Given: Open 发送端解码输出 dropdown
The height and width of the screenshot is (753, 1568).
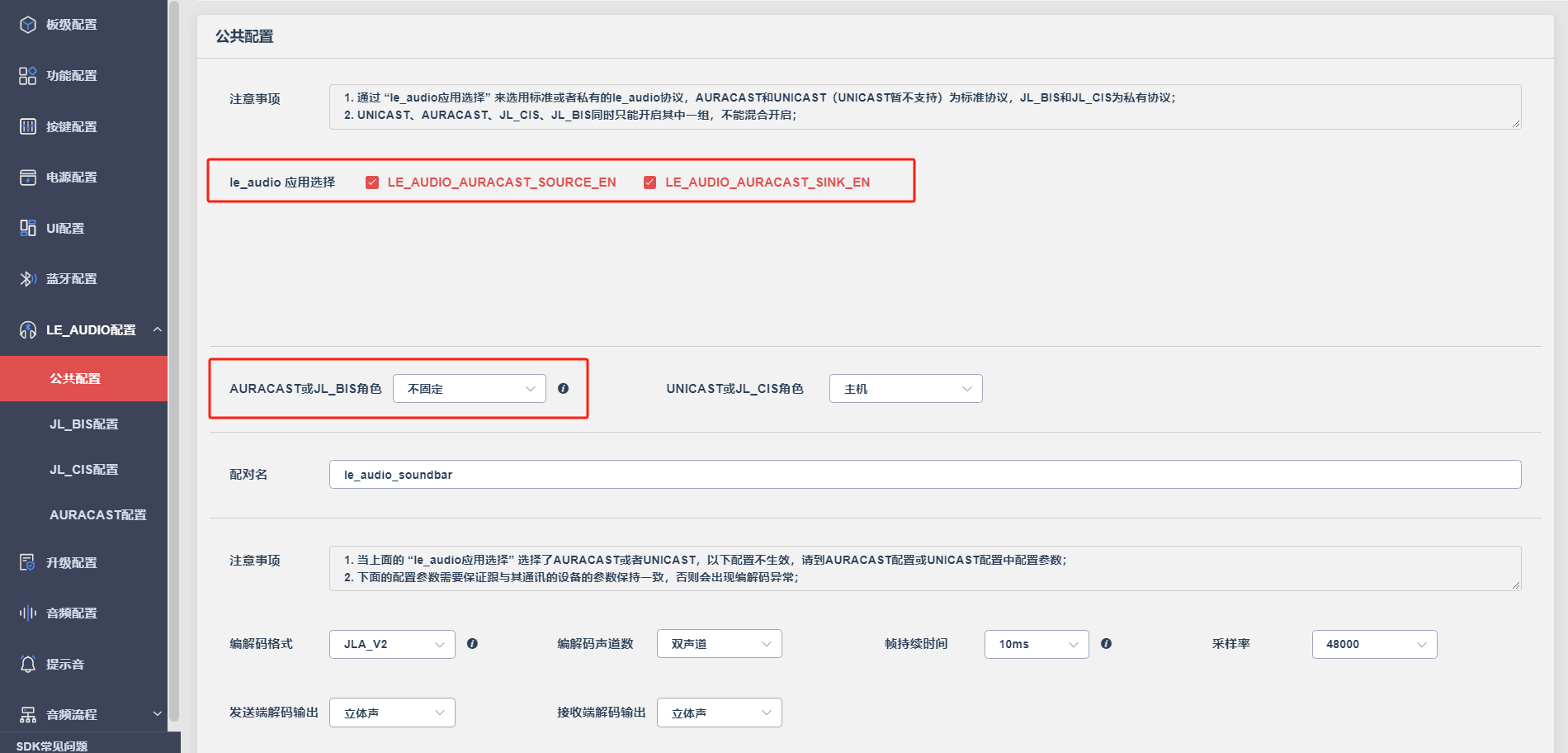Looking at the screenshot, I should coord(392,713).
